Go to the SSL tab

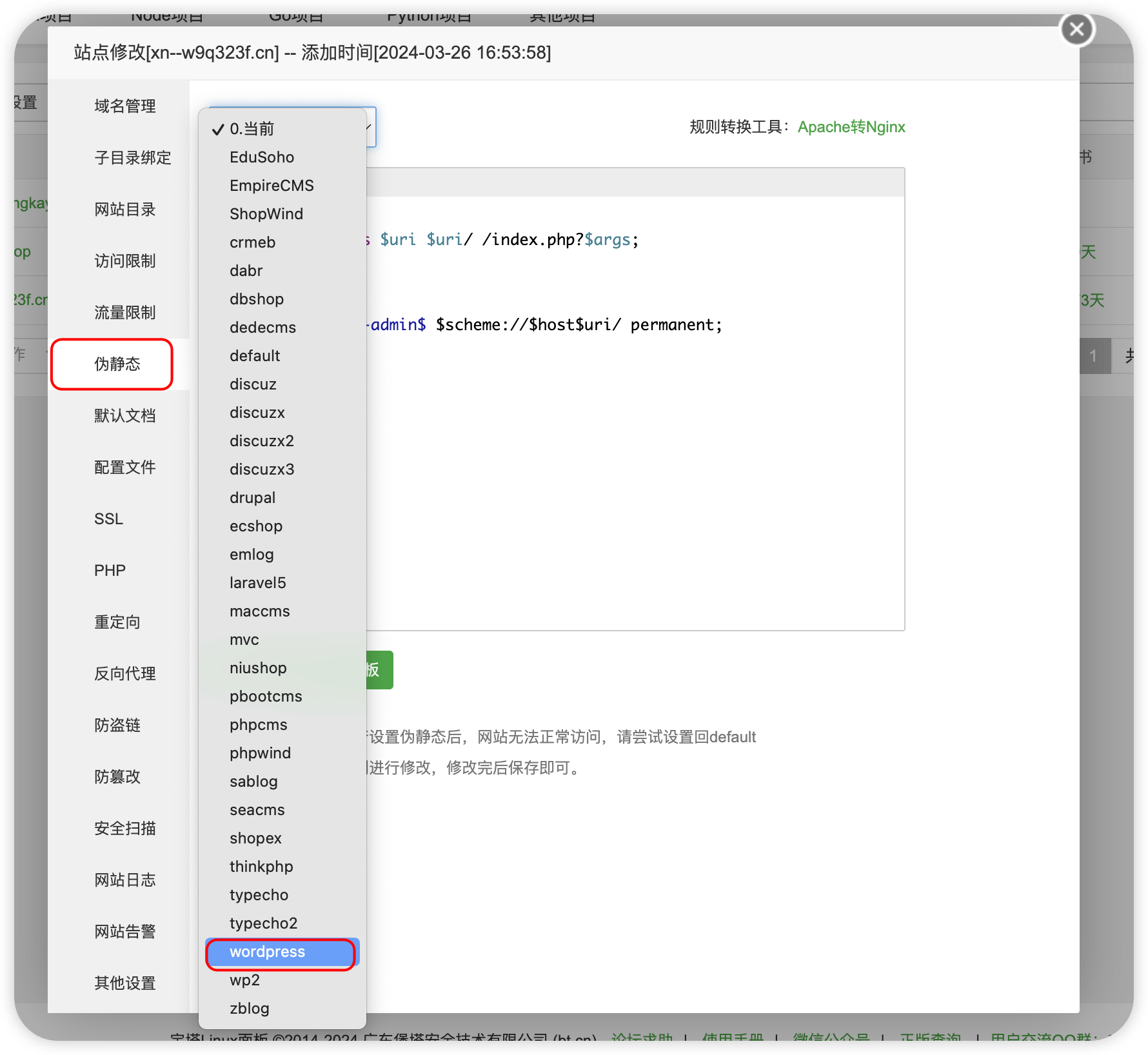point(108,519)
